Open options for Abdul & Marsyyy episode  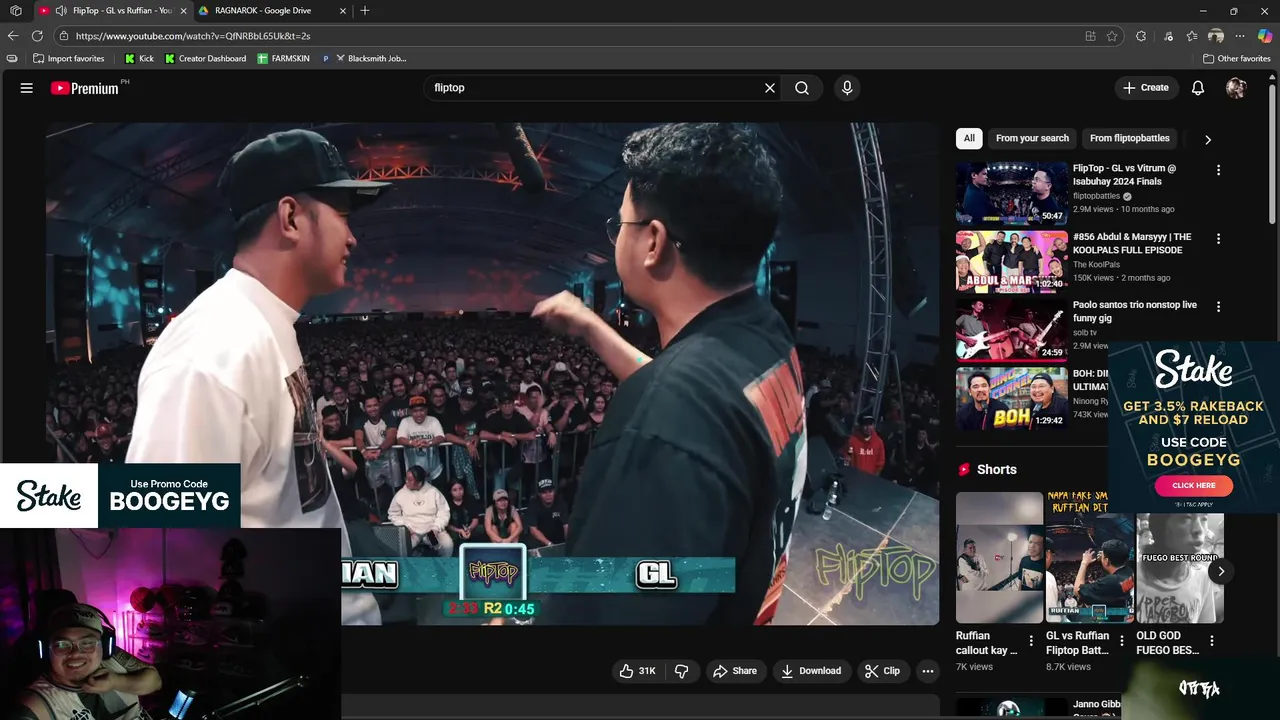pos(1218,239)
